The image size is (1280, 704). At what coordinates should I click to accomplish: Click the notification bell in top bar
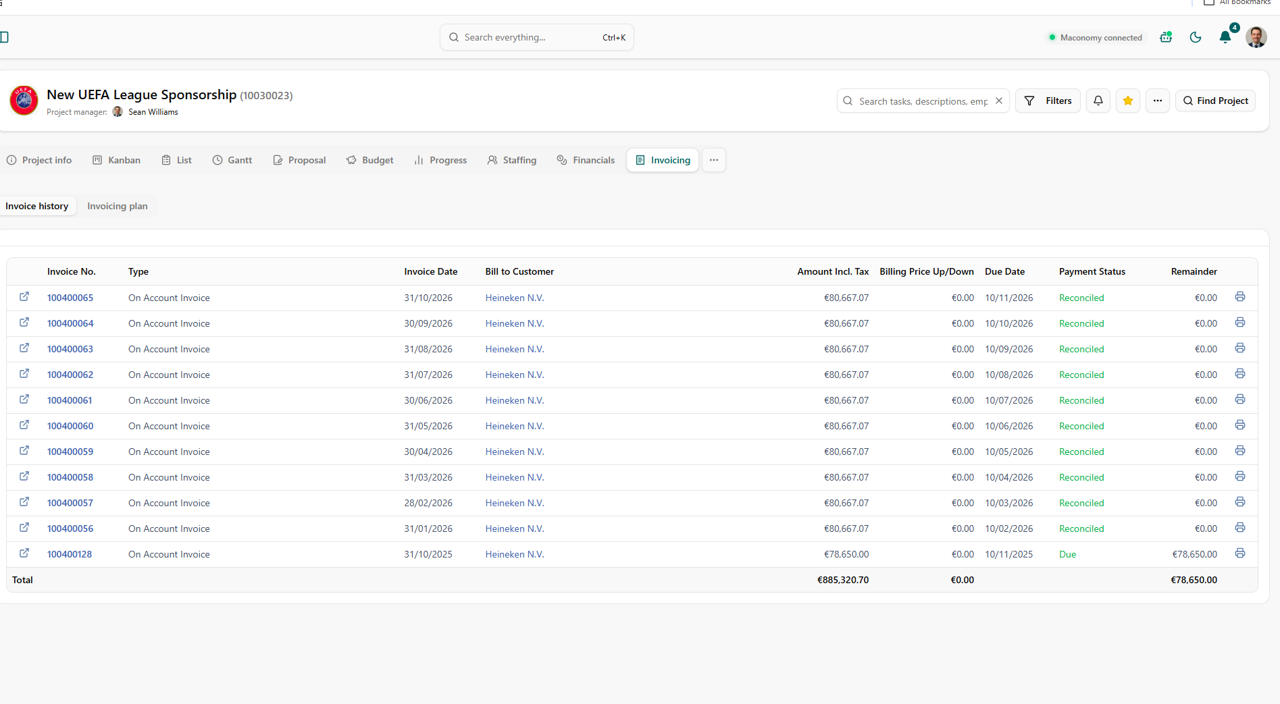[x=1225, y=37]
